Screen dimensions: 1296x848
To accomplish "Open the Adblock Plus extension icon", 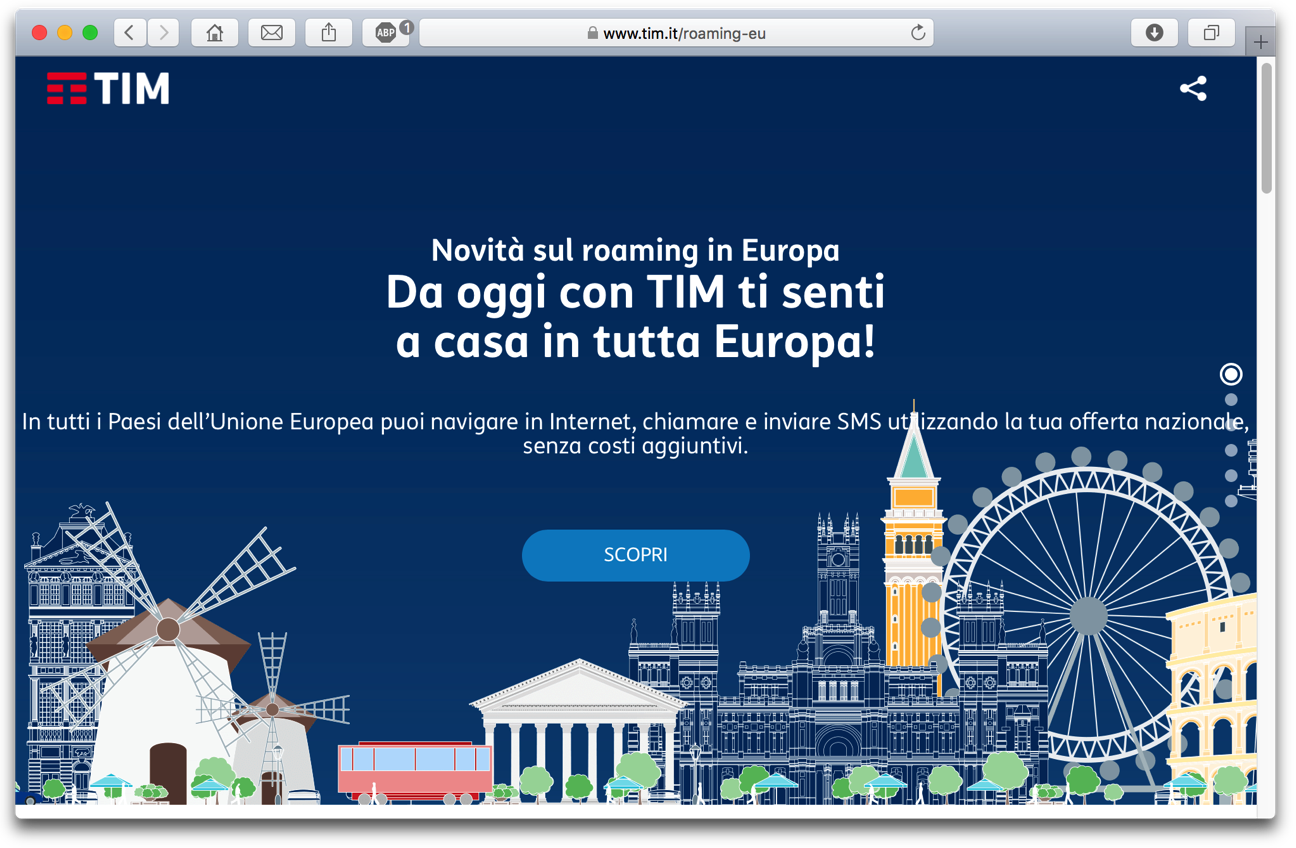I will tap(385, 32).
